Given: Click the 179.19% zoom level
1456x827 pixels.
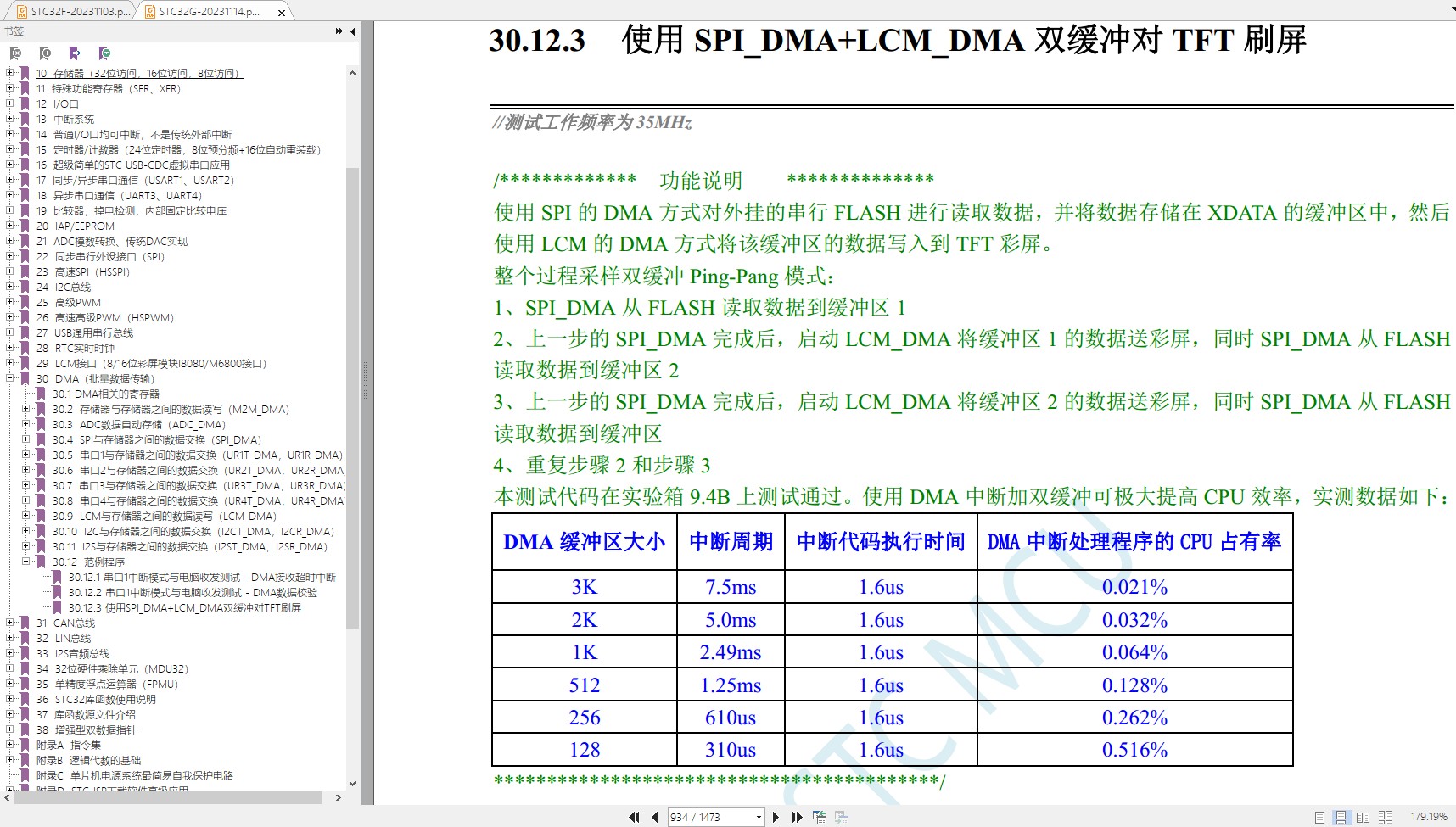Looking at the screenshot, I should pos(1429,817).
